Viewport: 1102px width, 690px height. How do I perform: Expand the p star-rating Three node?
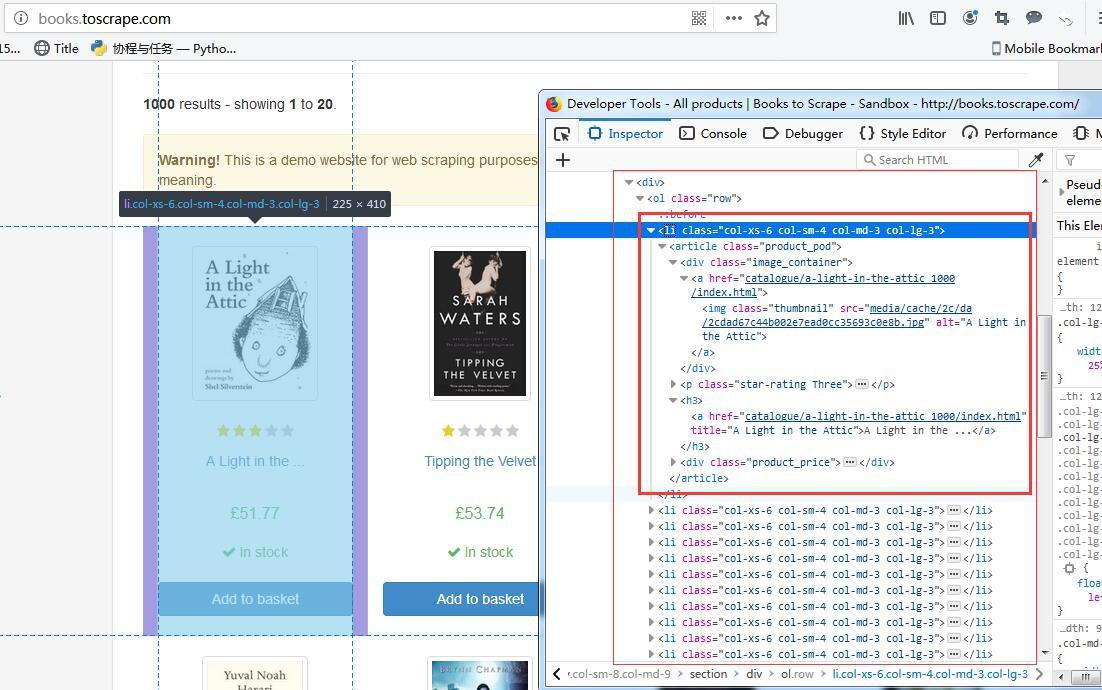pos(673,384)
